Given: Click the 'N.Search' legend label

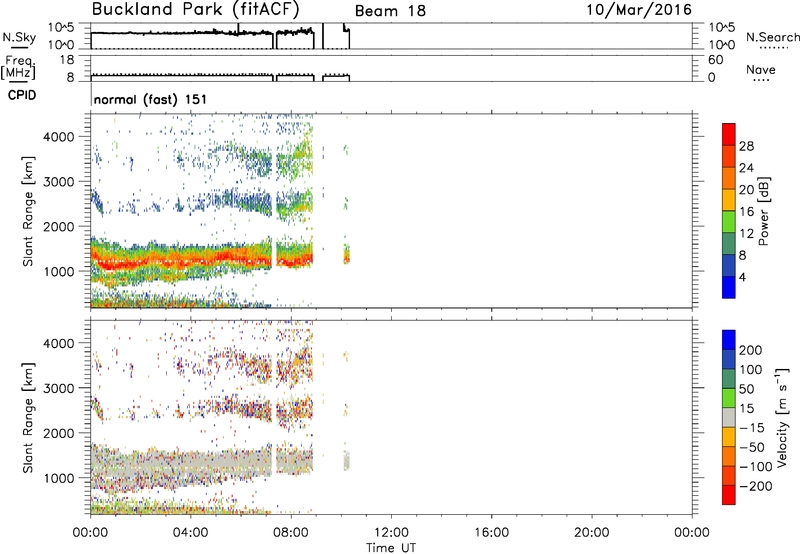Looking at the screenshot, I should pyautogui.click(x=772, y=37).
